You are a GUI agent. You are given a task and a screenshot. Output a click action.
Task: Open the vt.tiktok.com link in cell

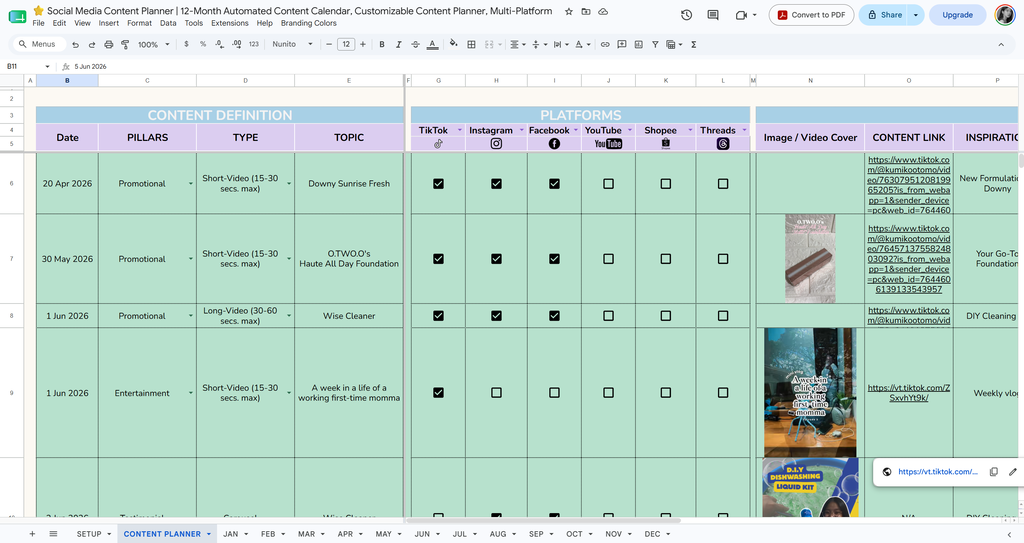click(908, 393)
